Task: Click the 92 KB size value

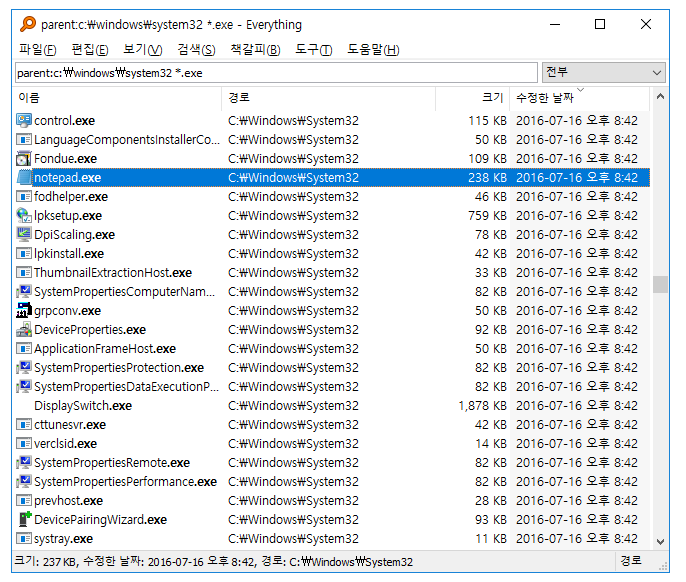Action: pyautogui.click(x=491, y=330)
